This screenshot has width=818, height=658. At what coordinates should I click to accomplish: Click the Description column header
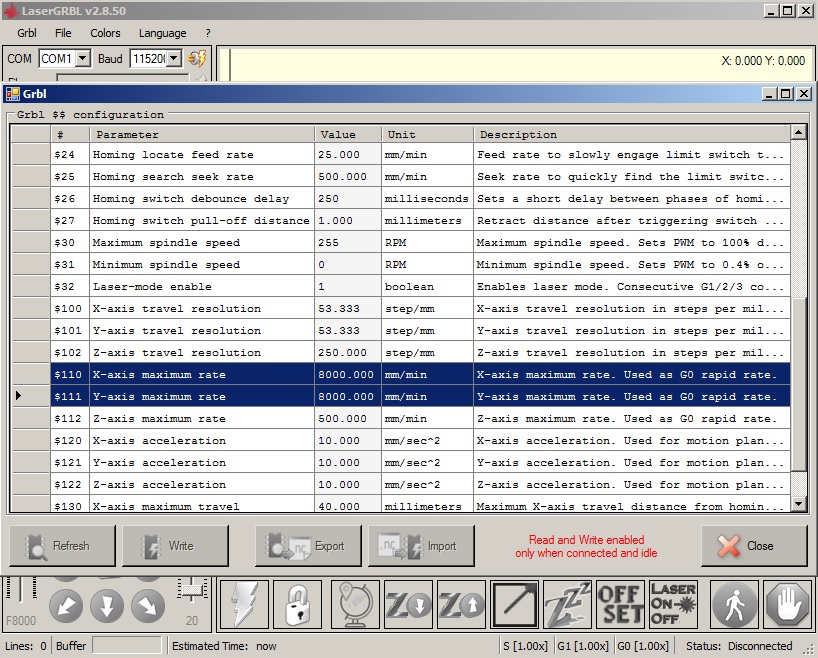click(x=632, y=135)
